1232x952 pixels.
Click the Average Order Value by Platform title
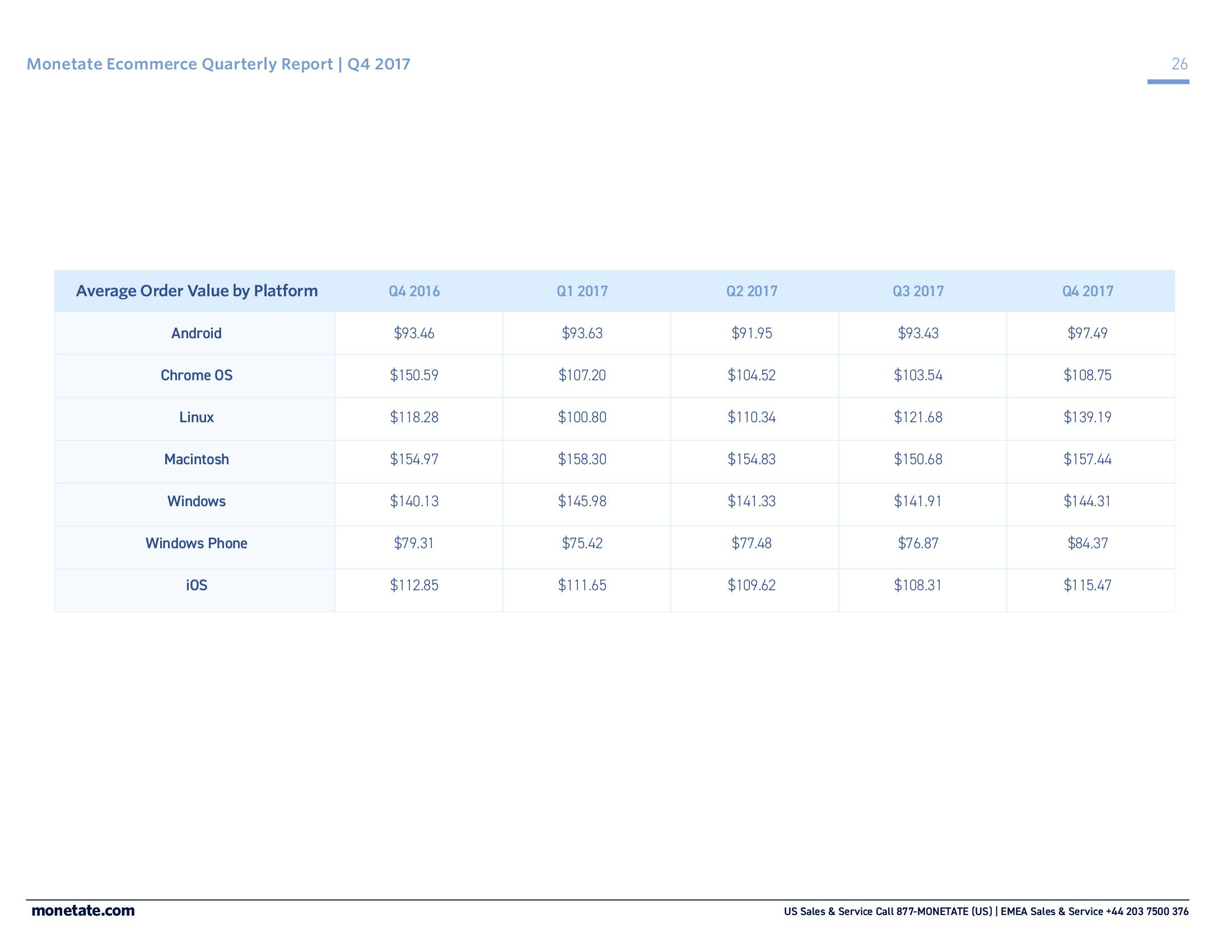197,291
